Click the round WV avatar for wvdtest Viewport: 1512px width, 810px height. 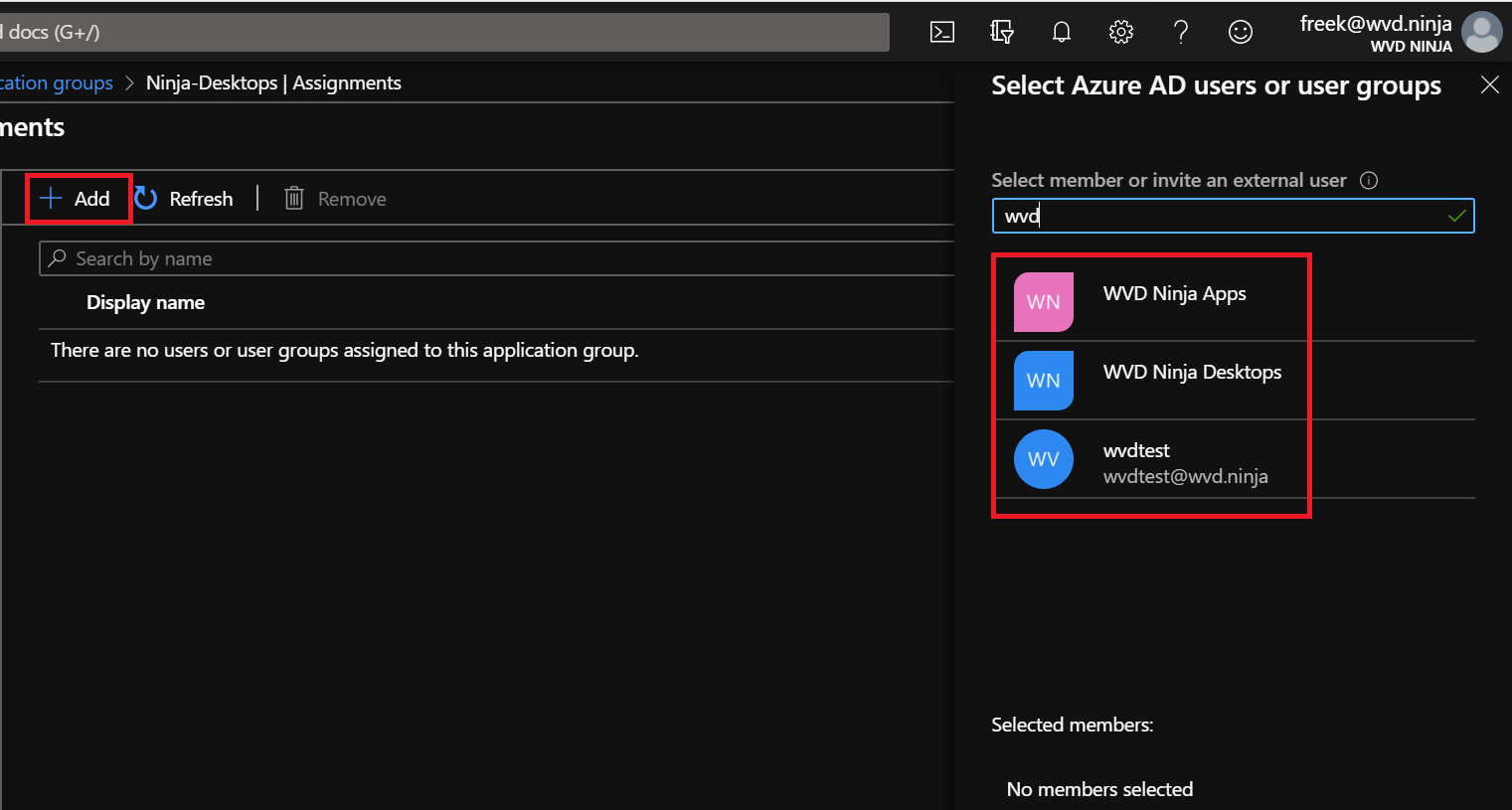coord(1043,459)
